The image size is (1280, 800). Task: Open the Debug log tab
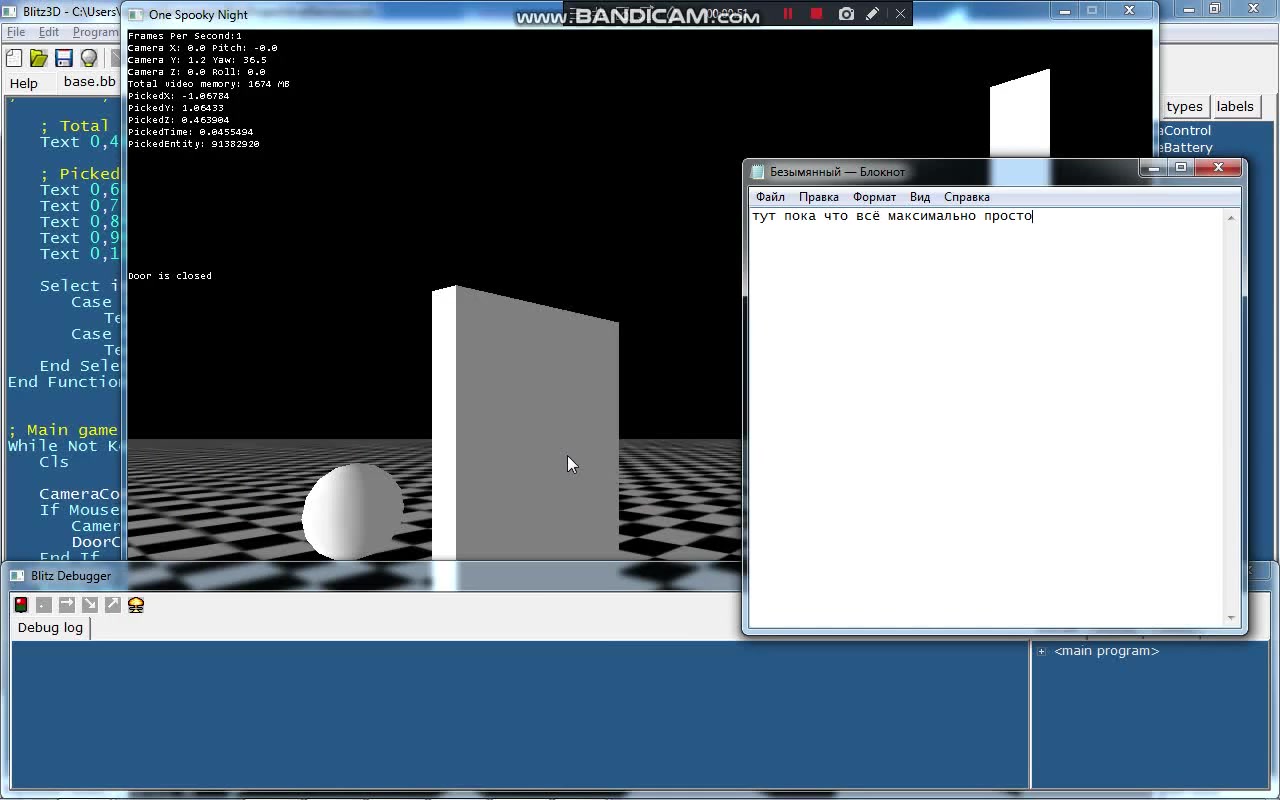50,627
